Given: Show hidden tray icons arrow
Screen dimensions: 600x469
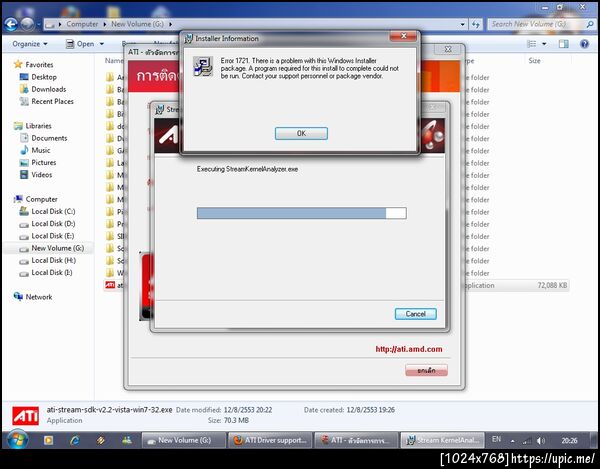Looking at the screenshot, I should (512, 441).
